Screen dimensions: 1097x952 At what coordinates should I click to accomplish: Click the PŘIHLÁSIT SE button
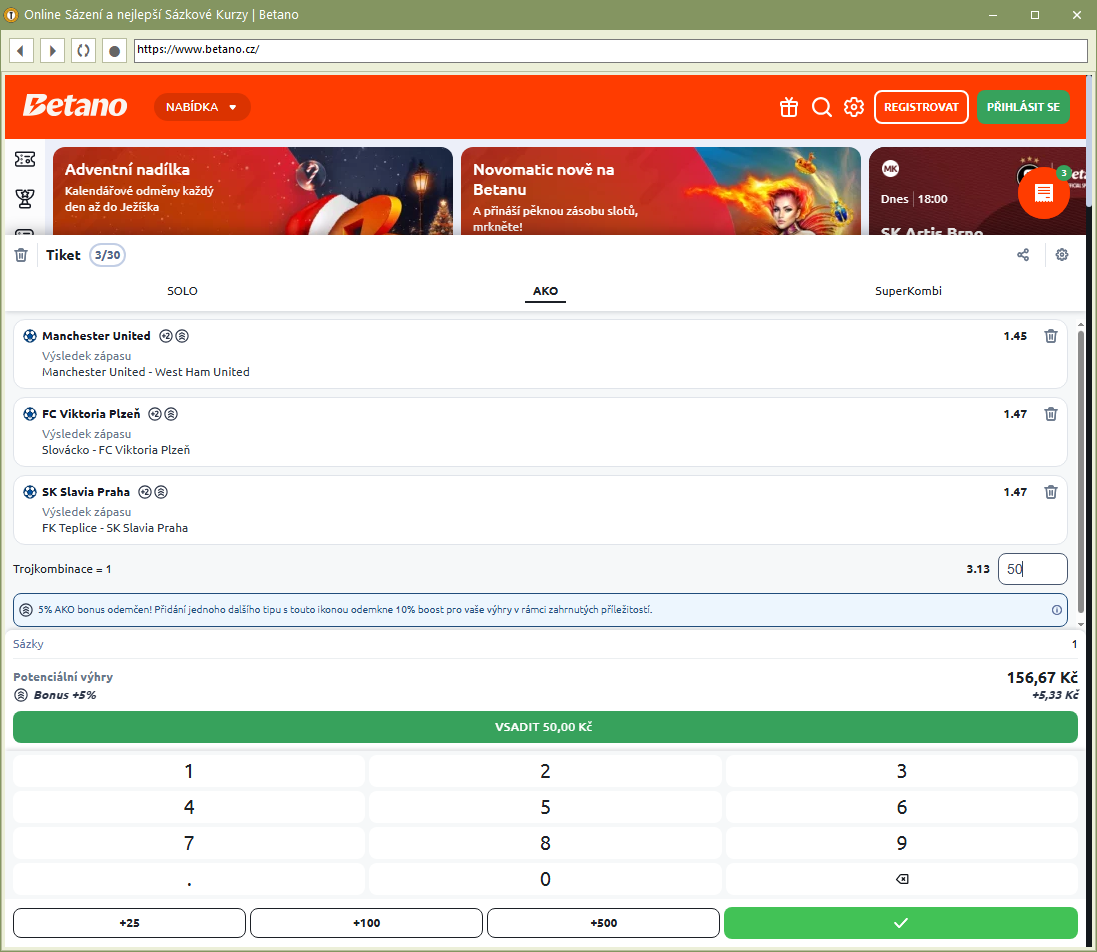1023,107
